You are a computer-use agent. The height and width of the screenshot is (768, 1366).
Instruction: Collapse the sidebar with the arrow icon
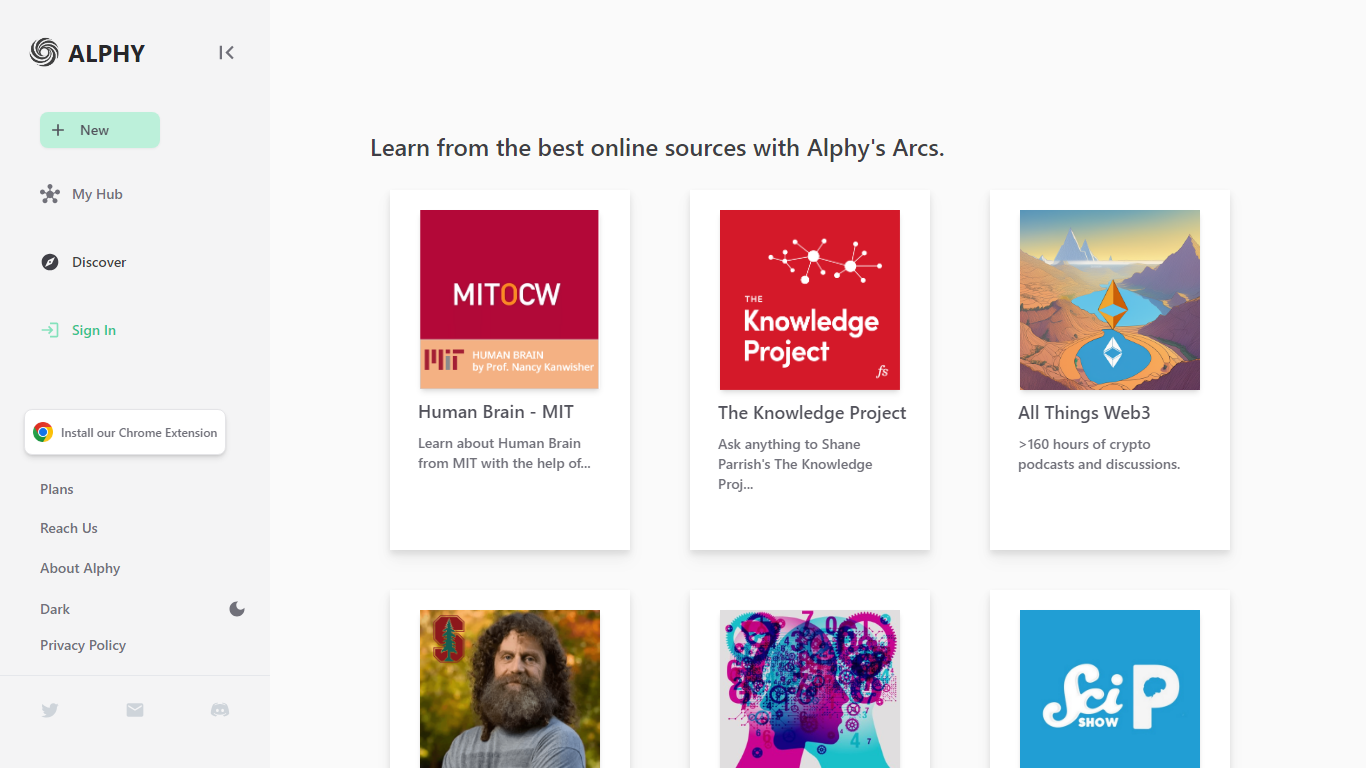227,52
